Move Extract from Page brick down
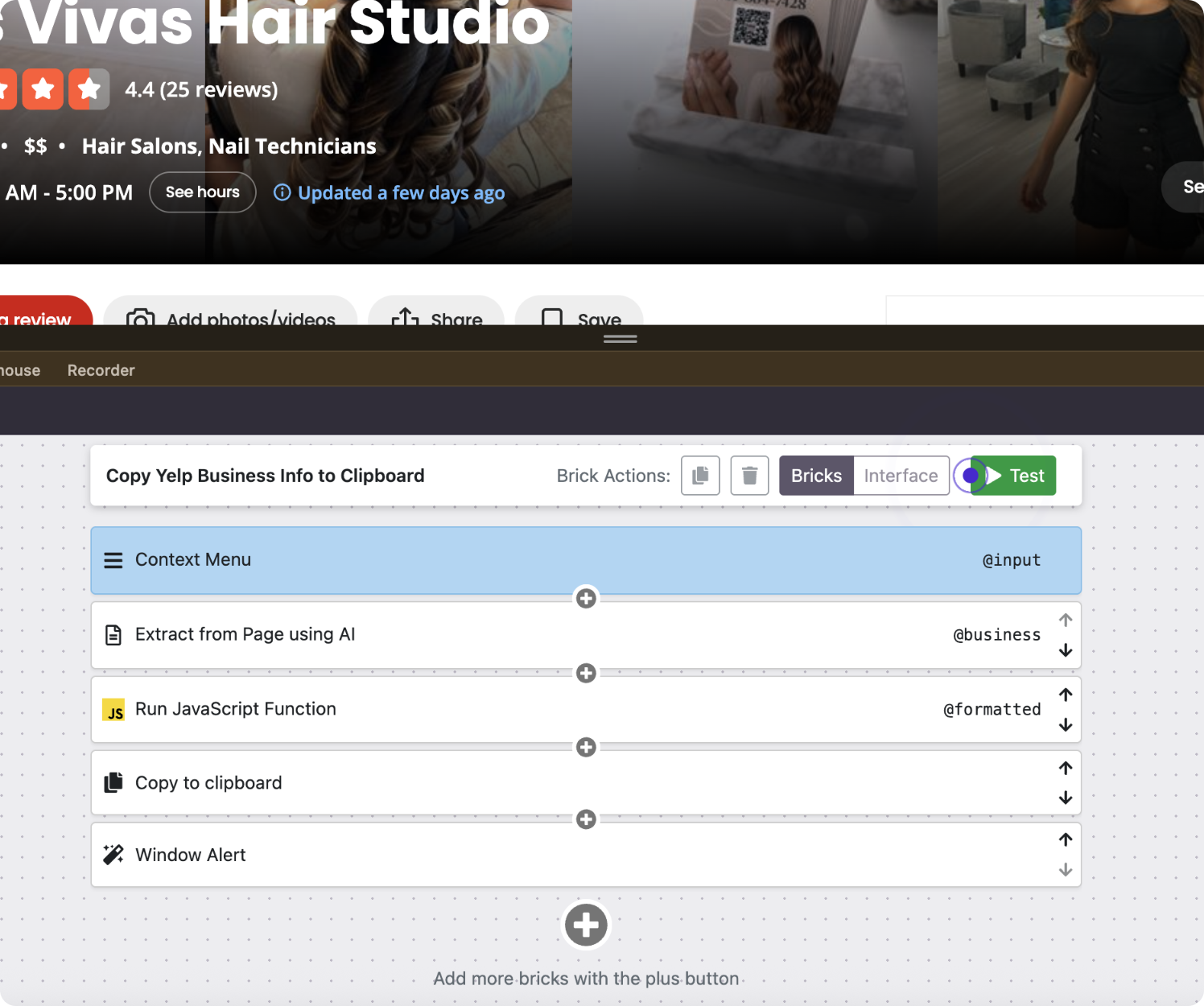Screen dimensions: 1204x1006 [x=1066, y=650]
